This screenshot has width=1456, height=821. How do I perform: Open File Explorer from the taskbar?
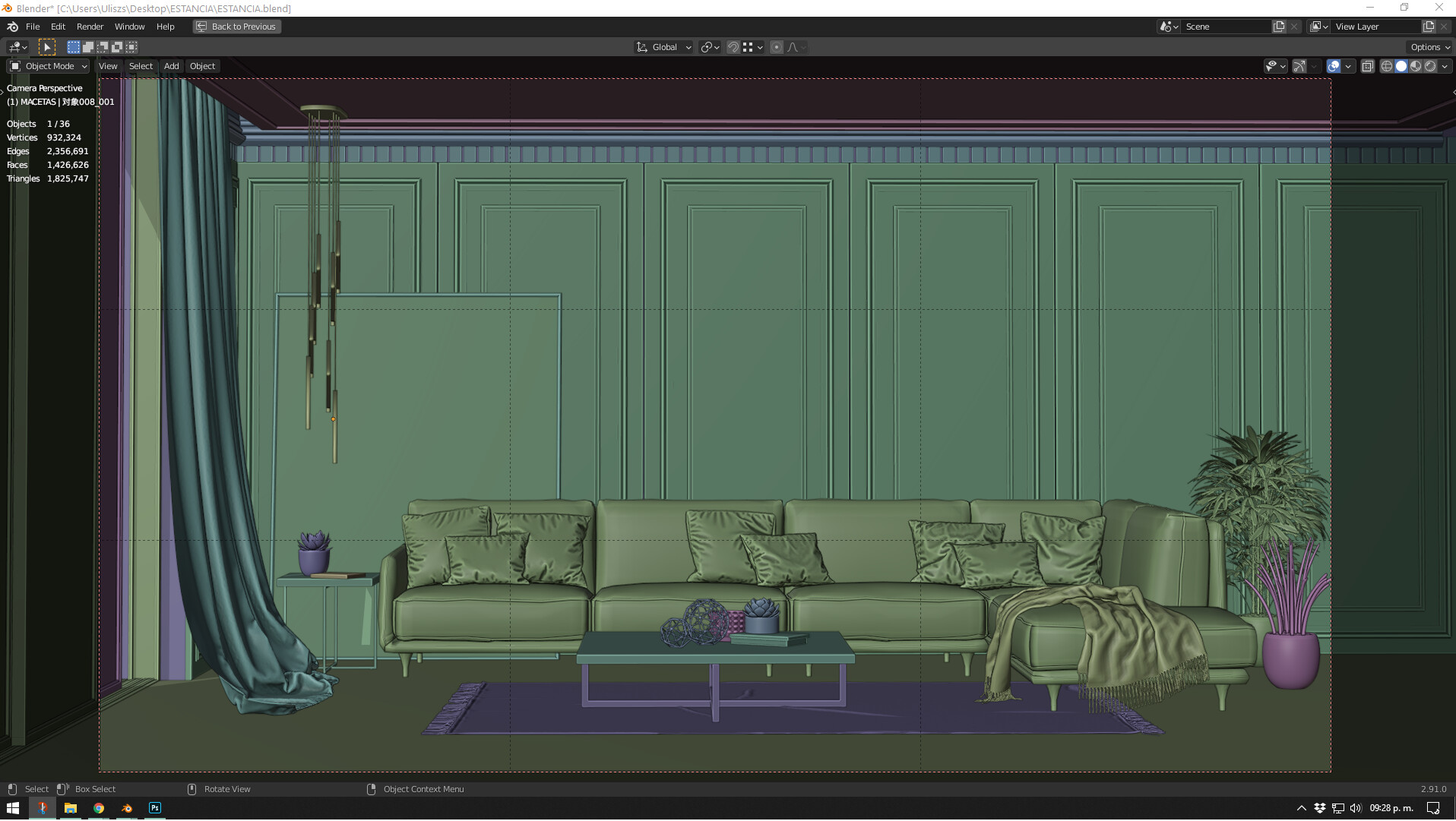(70, 808)
